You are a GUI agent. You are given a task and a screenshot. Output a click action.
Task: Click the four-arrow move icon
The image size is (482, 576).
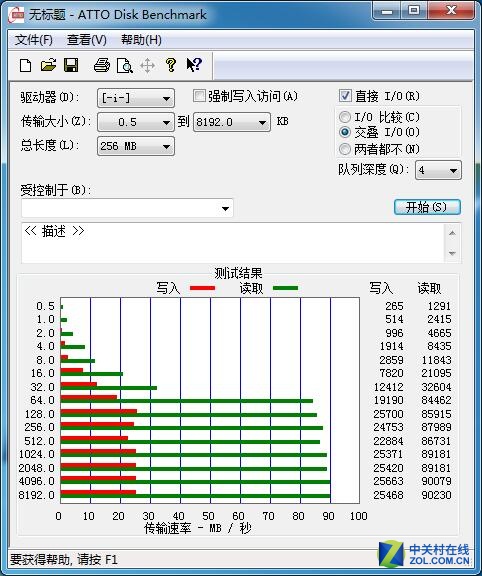(147, 66)
